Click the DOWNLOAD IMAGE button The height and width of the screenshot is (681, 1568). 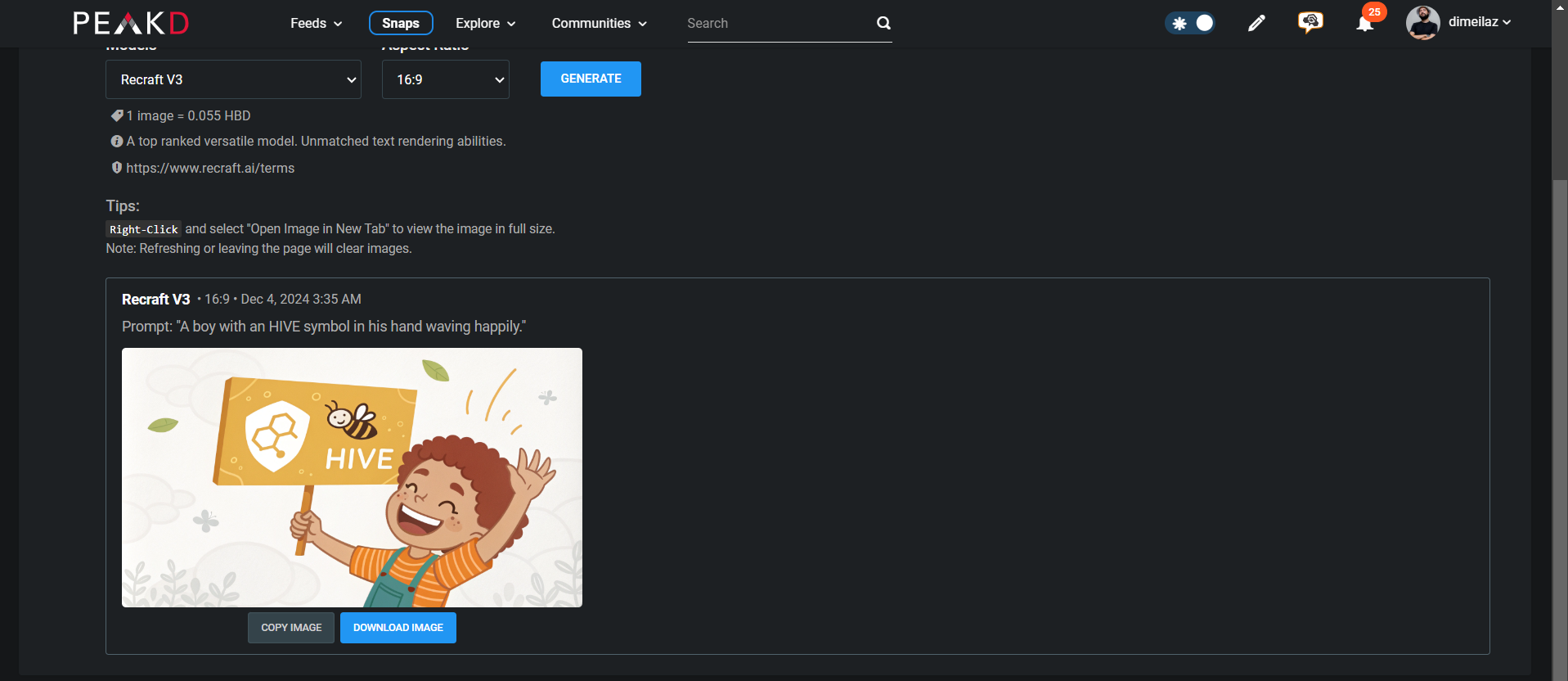pyautogui.click(x=398, y=628)
